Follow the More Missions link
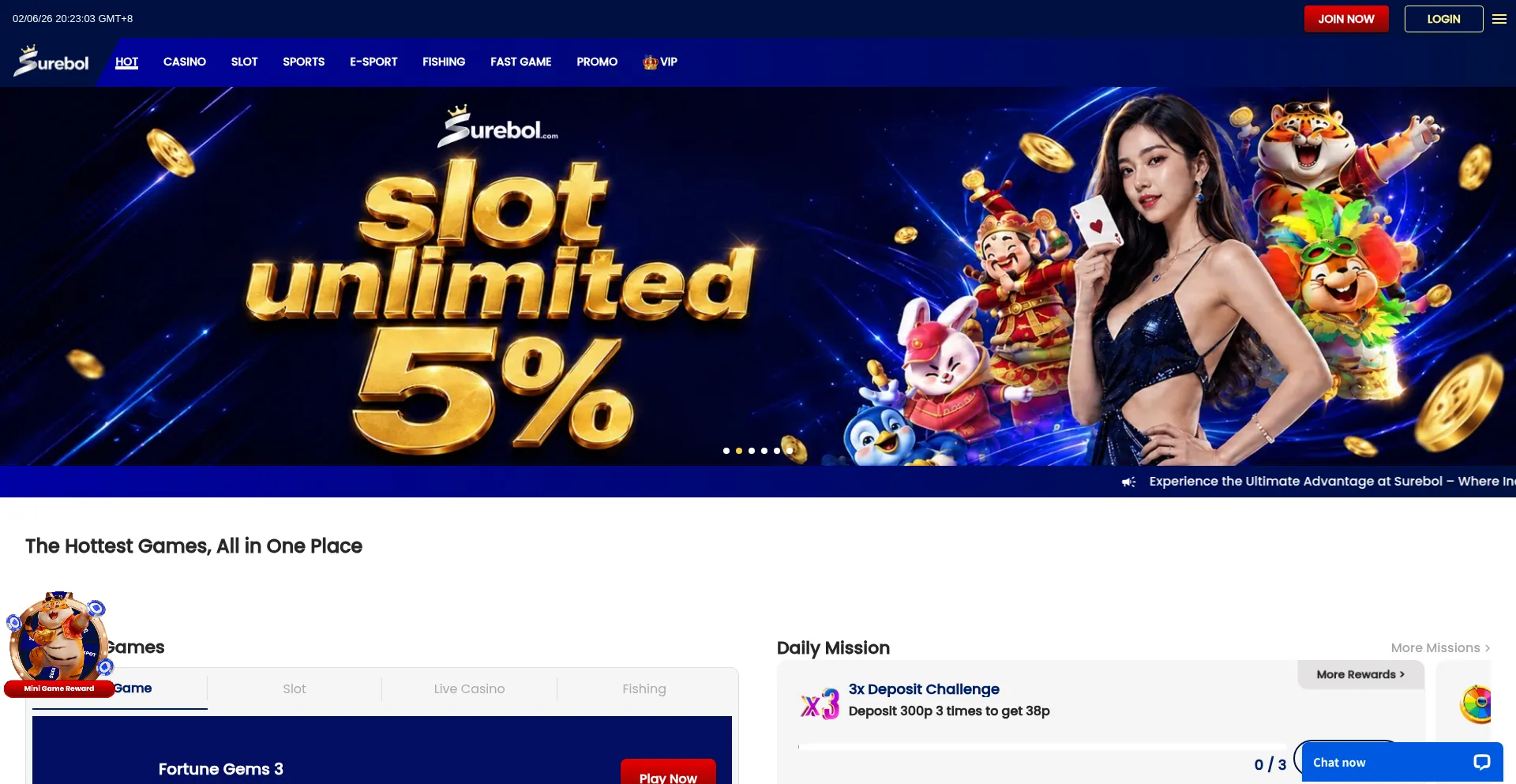Viewport: 1516px width, 784px height. pos(1441,647)
